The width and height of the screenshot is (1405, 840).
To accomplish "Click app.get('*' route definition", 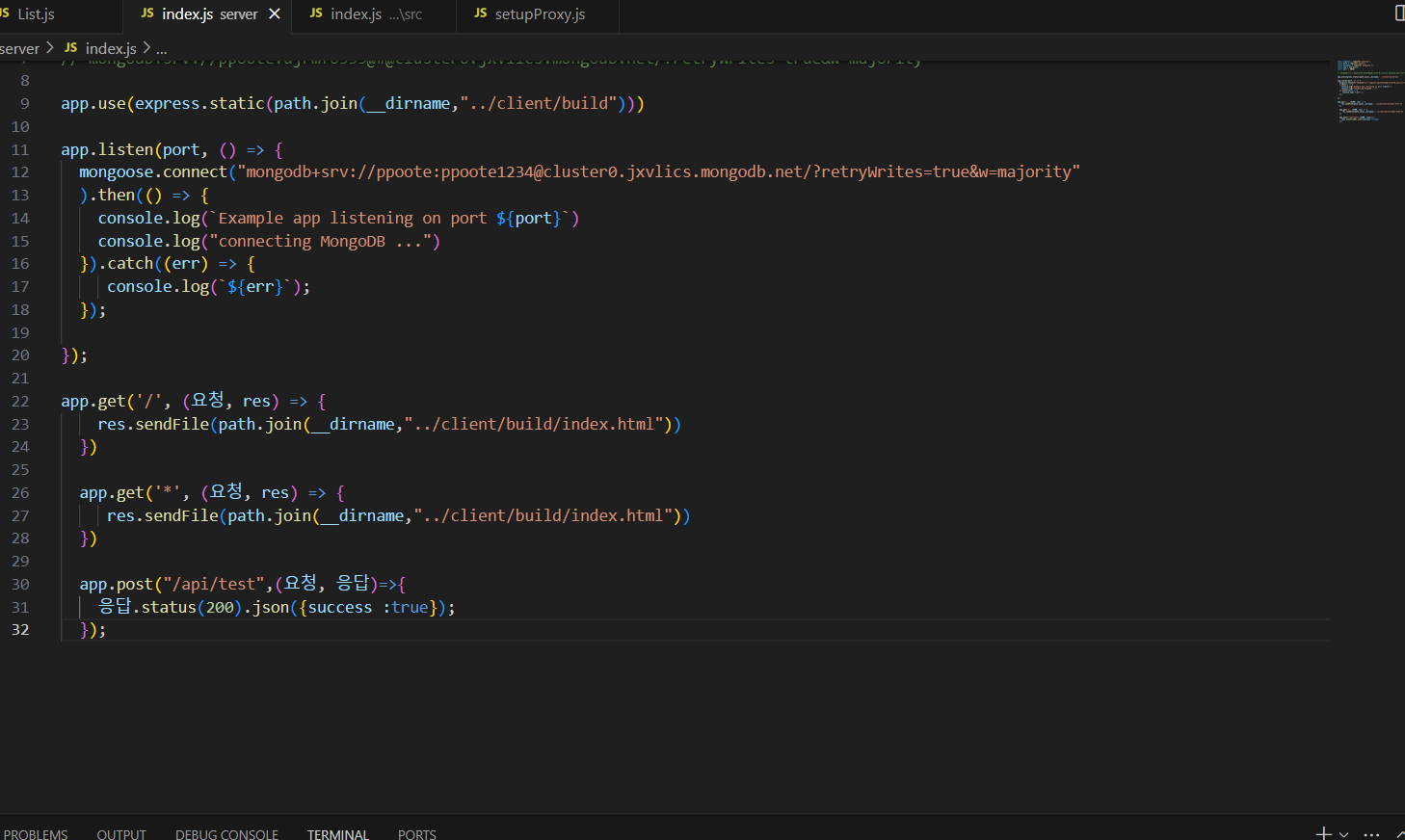I will pyautogui.click(x=212, y=492).
